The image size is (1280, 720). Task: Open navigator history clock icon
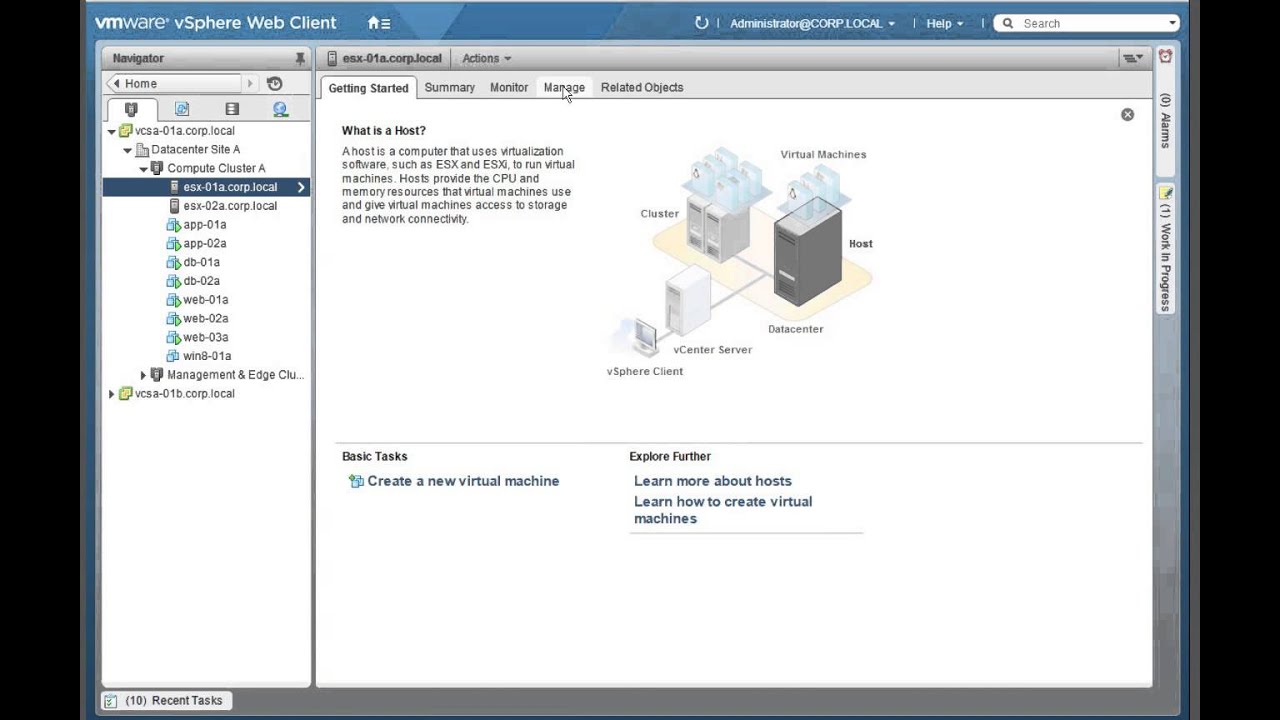point(275,84)
